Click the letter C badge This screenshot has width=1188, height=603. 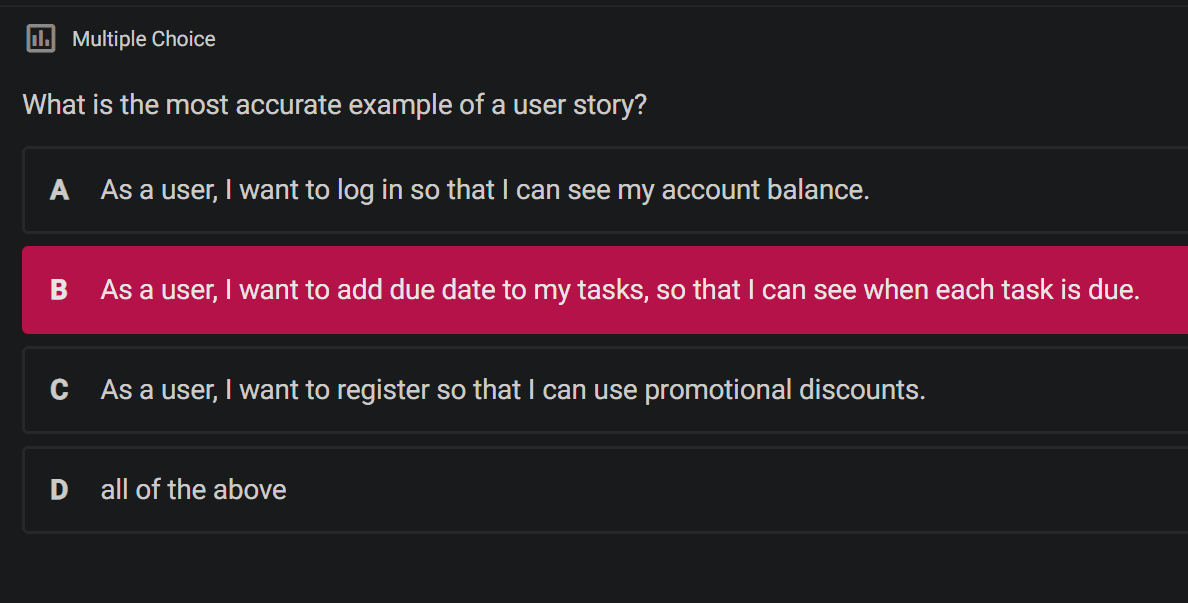click(x=59, y=390)
